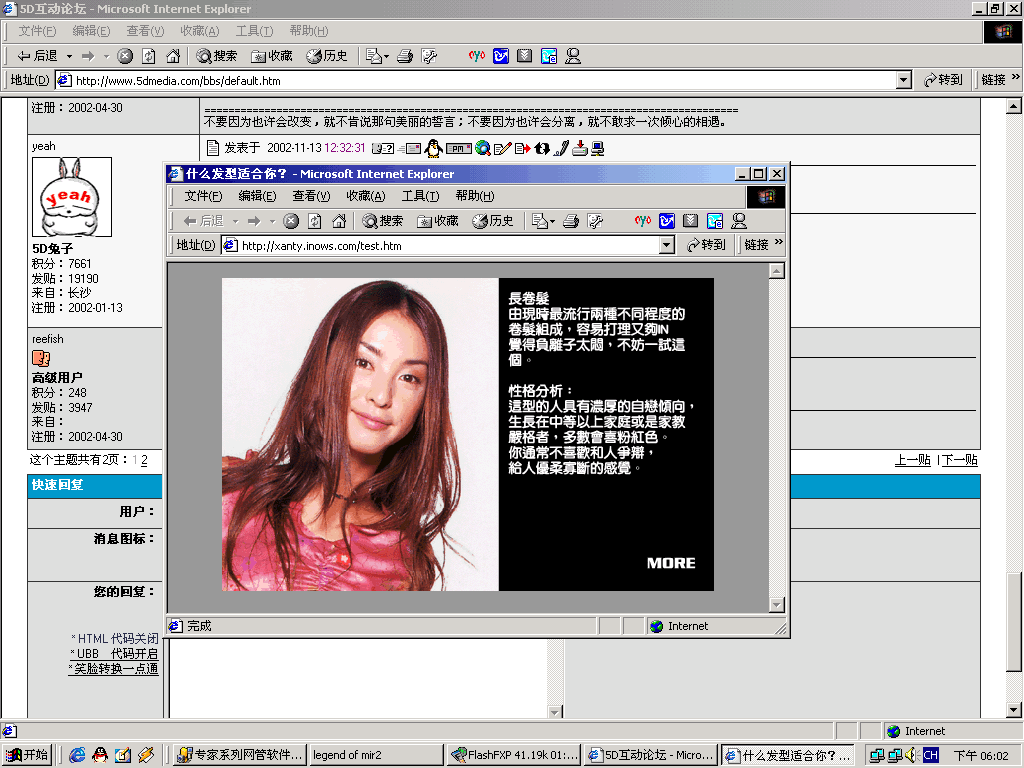Go to page 2 of the forum topic
The image size is (1024, 768).
pyautogui.click(x=144, y=460)
